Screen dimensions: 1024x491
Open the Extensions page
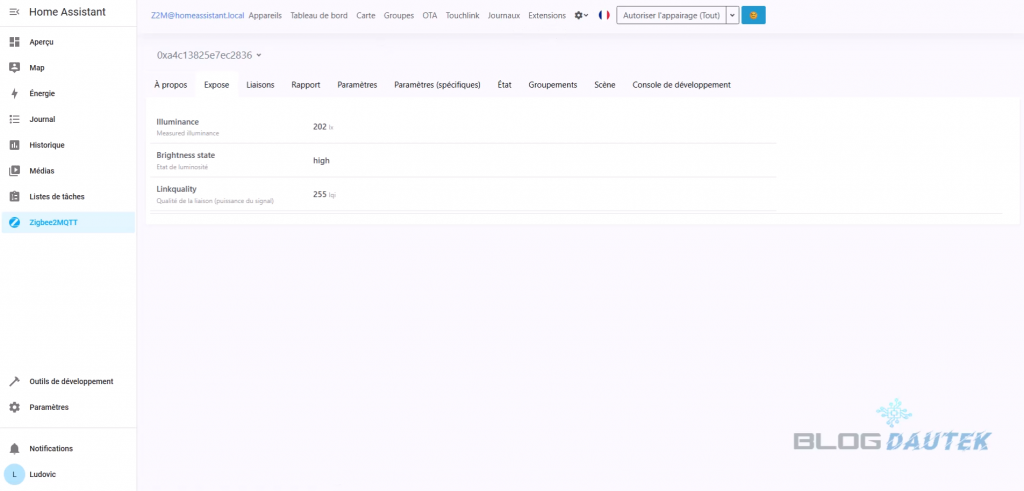(547, 16)
